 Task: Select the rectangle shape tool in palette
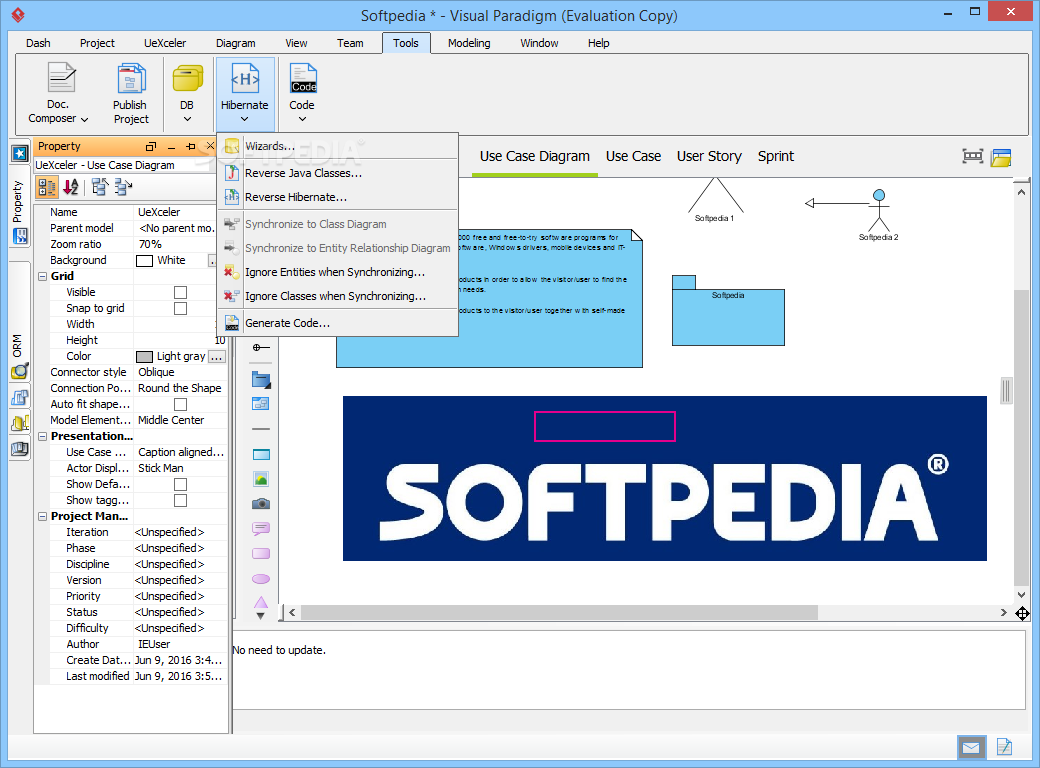pos(261,454)
